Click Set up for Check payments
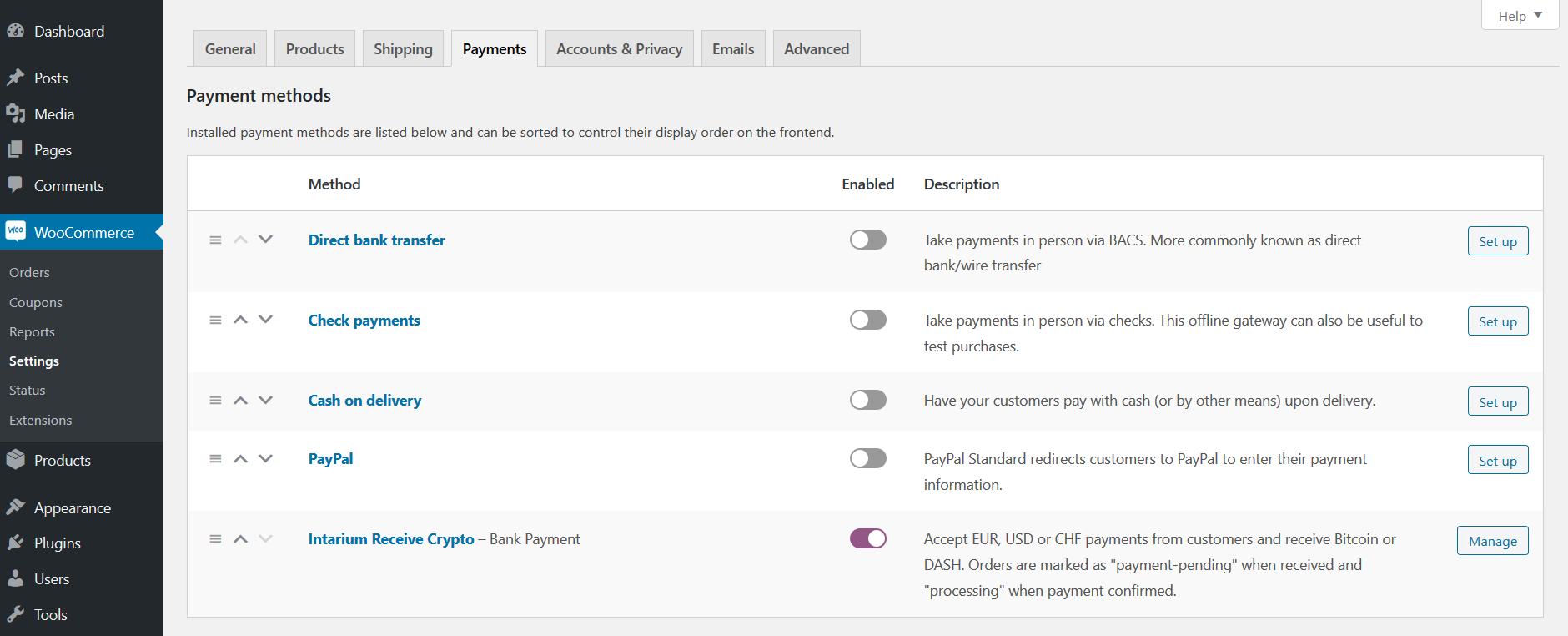 click(x=1498, y=321)
